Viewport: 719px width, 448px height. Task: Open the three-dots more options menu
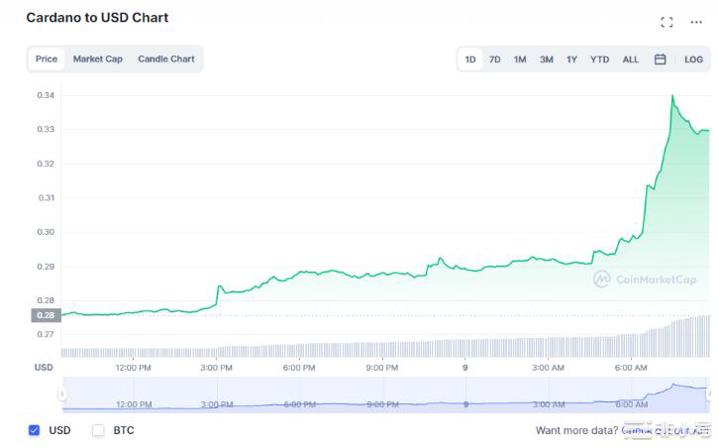[x=696, y=22]
